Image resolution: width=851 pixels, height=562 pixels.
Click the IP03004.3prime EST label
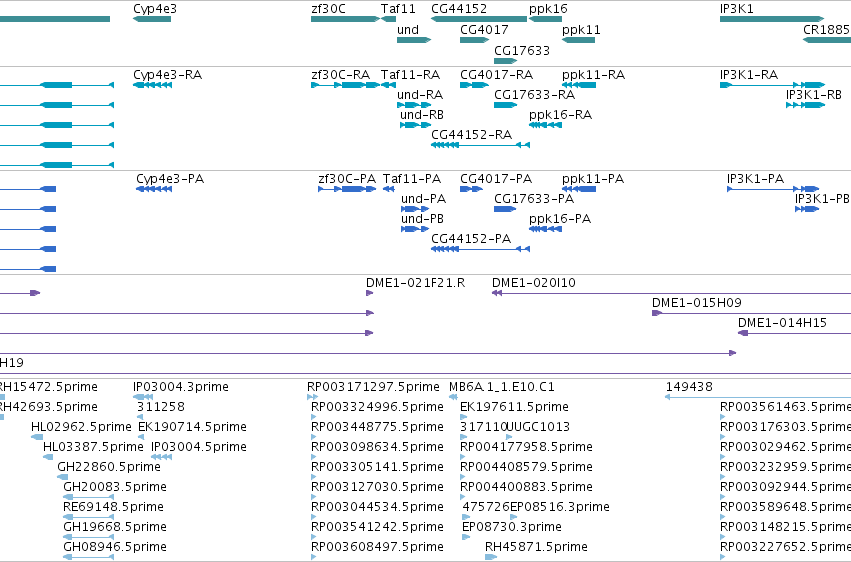[181, 387]
